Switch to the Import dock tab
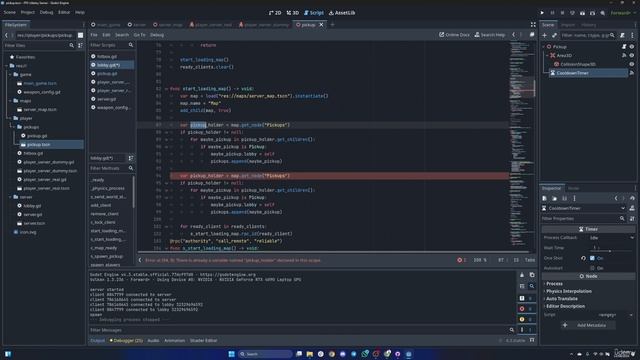 567,25
